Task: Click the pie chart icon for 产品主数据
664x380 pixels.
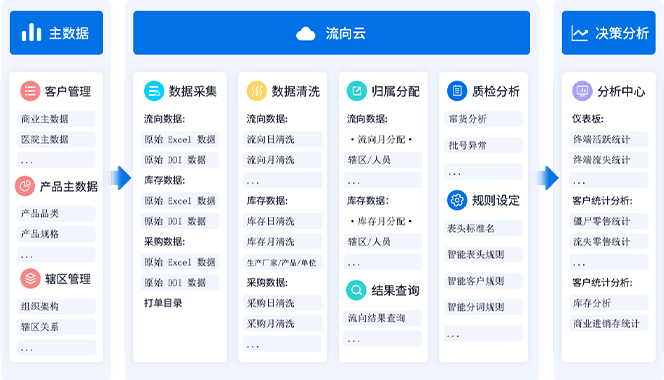Action: (25, 186)
